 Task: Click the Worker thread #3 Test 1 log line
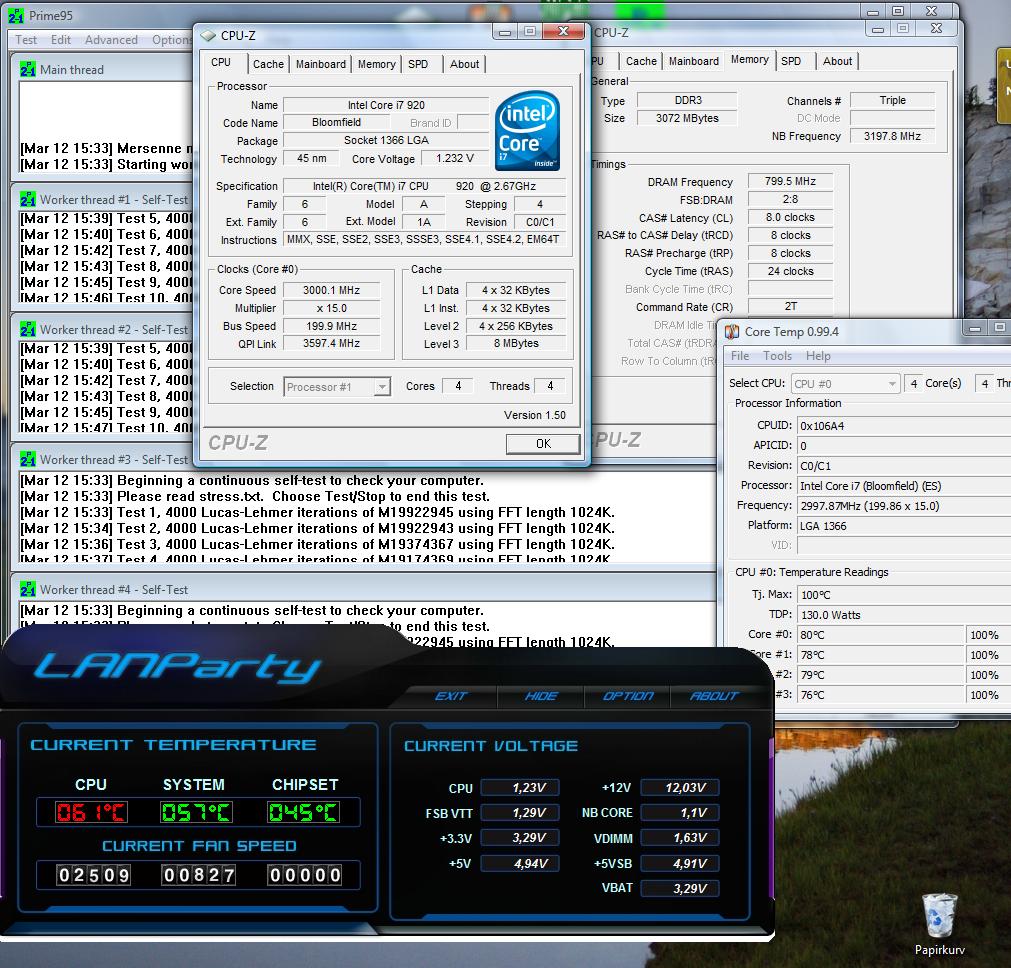pyautogui.click(x=317, y=512)
